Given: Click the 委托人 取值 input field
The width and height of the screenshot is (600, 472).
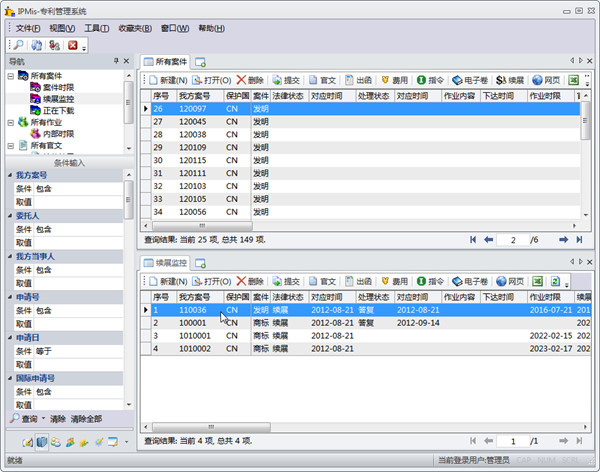Looking at the screenshot, I should click(x=78, y=243).
